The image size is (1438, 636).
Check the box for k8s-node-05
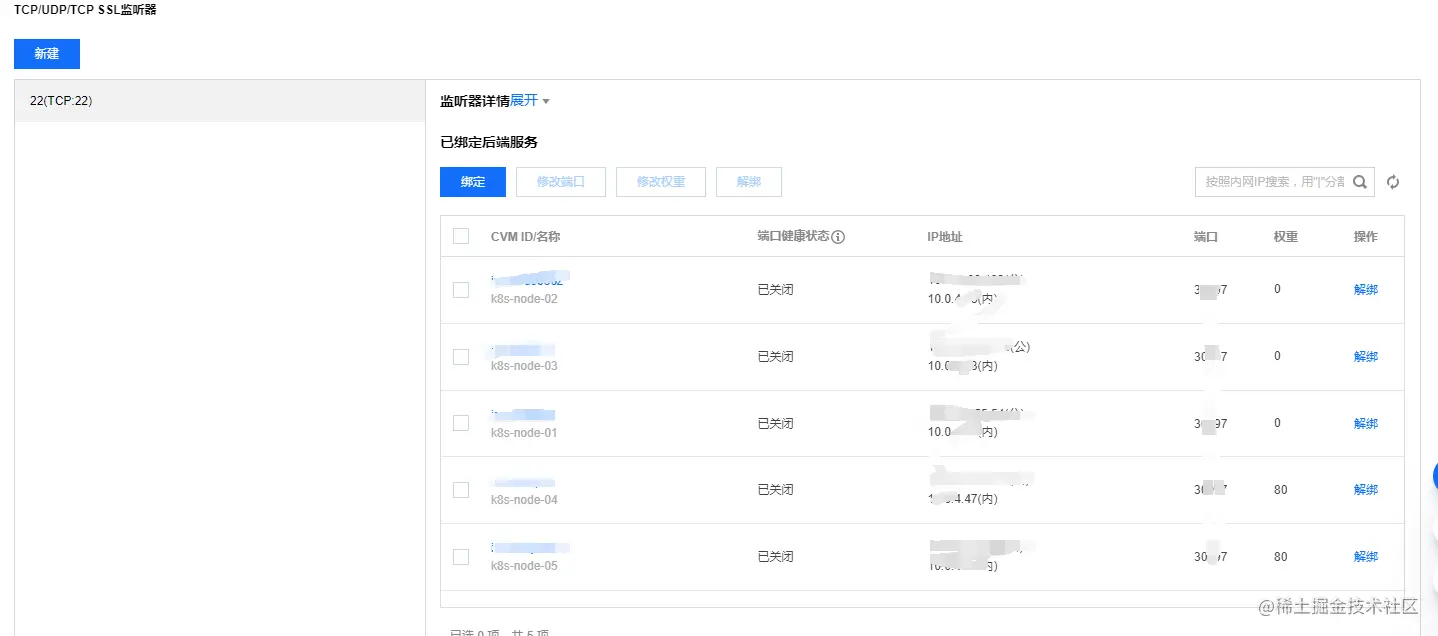pyautogui.click(x=461, y=557)
